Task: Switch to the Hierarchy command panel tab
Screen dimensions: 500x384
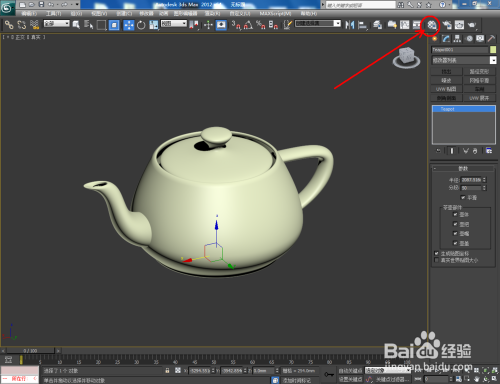Action: coord(457,39)
